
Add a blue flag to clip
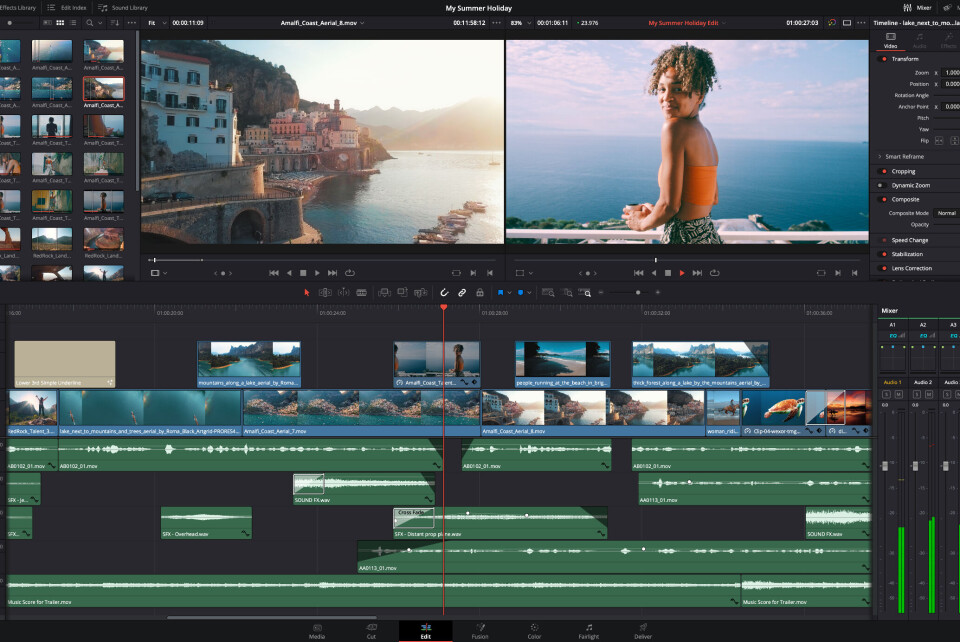pos(500,292)
